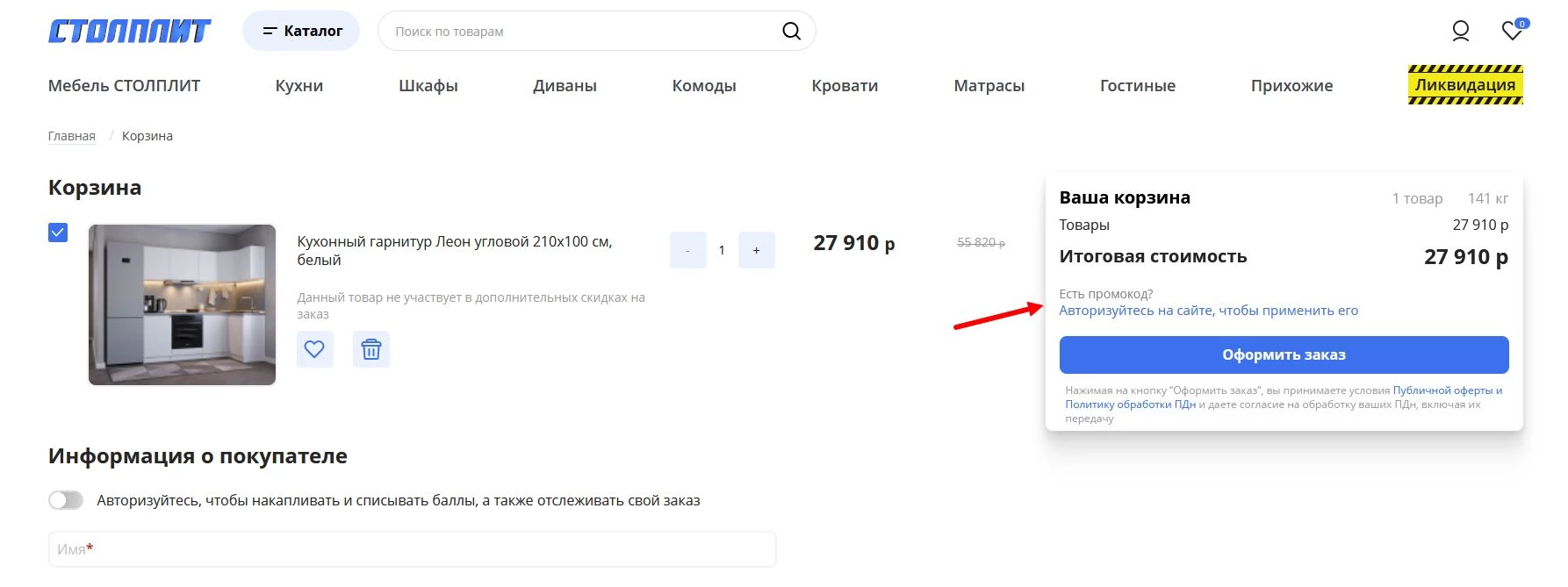Click the Stolplit logo
This screenshot has height=587, width=1568.
click(129, 32)
